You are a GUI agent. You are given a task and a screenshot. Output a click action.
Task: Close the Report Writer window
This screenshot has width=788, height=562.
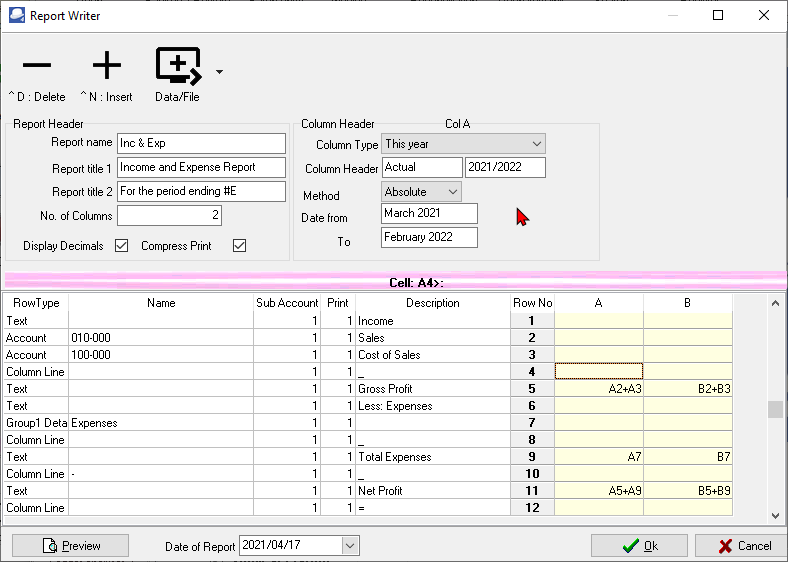click(764, 15)
